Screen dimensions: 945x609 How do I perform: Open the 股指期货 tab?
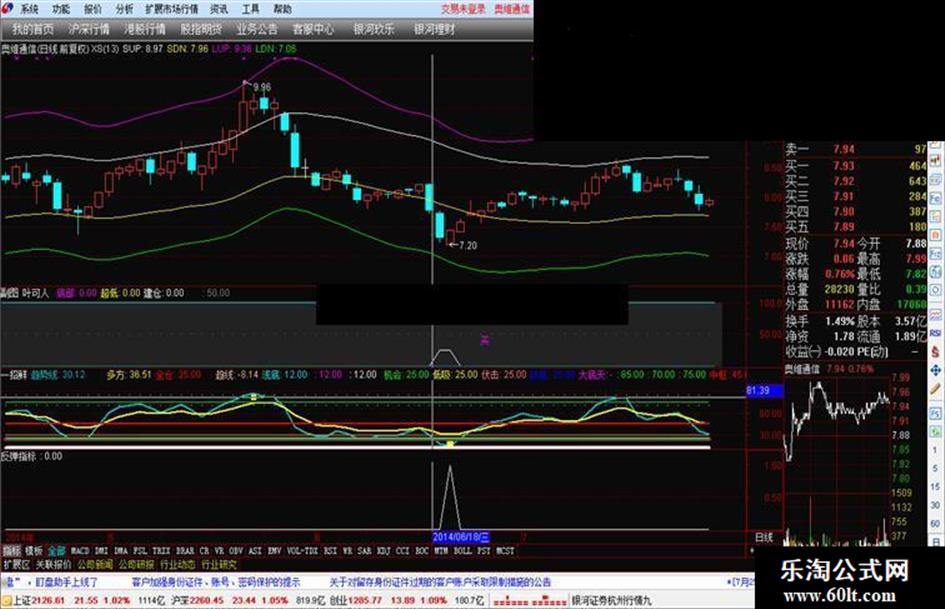(201, 29)
